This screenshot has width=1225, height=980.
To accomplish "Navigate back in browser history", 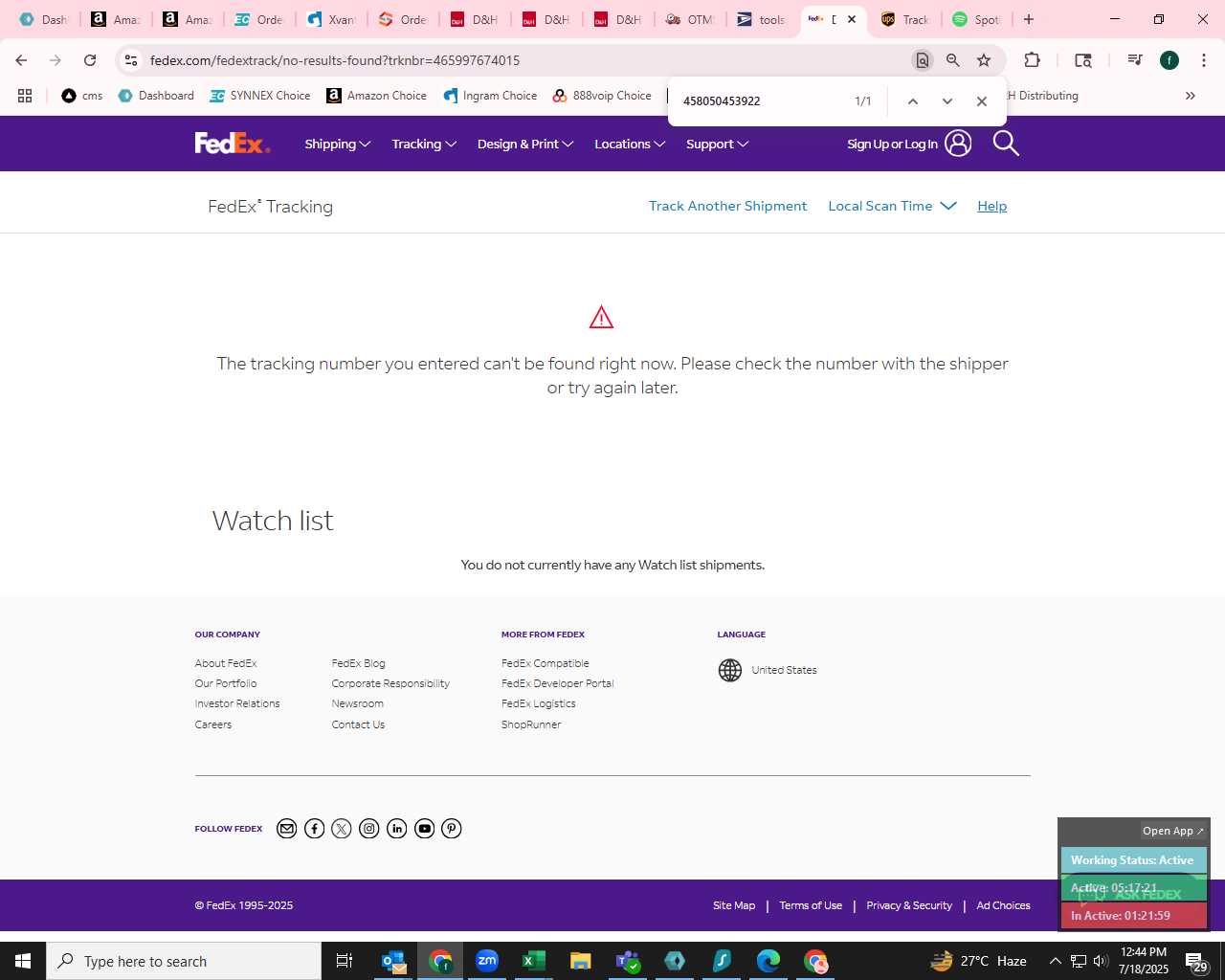I will [x=21, y=60].
